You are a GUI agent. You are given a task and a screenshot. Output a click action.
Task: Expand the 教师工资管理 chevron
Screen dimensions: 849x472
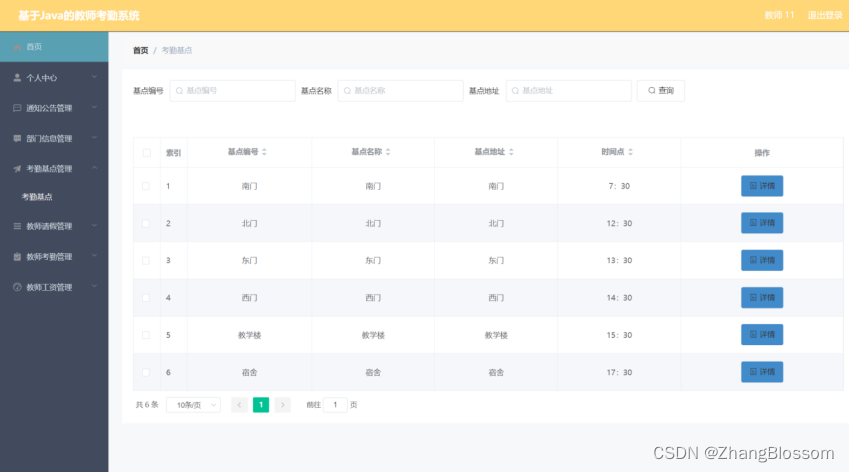pyautogui.click(x=95, y=286)
